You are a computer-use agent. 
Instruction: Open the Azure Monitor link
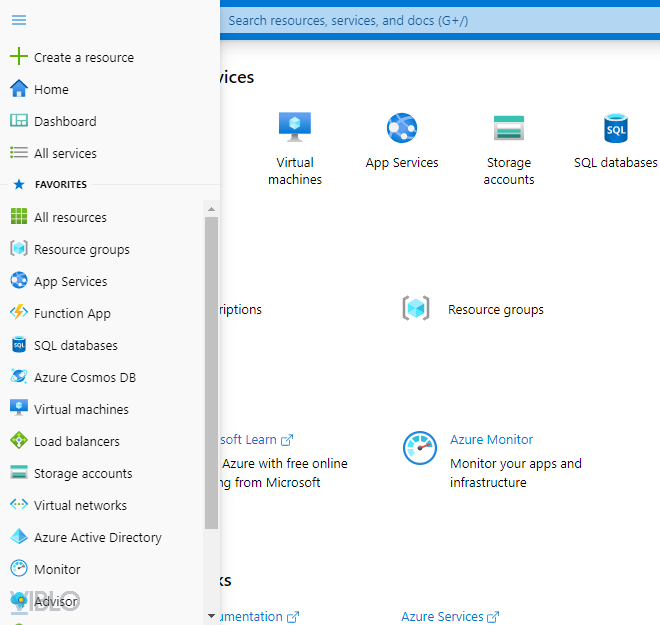click(x=491, y=439)
